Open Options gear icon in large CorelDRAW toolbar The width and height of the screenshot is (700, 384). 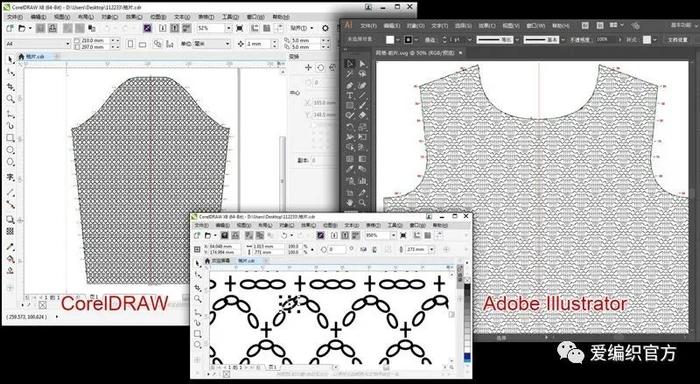pos(325,28)
